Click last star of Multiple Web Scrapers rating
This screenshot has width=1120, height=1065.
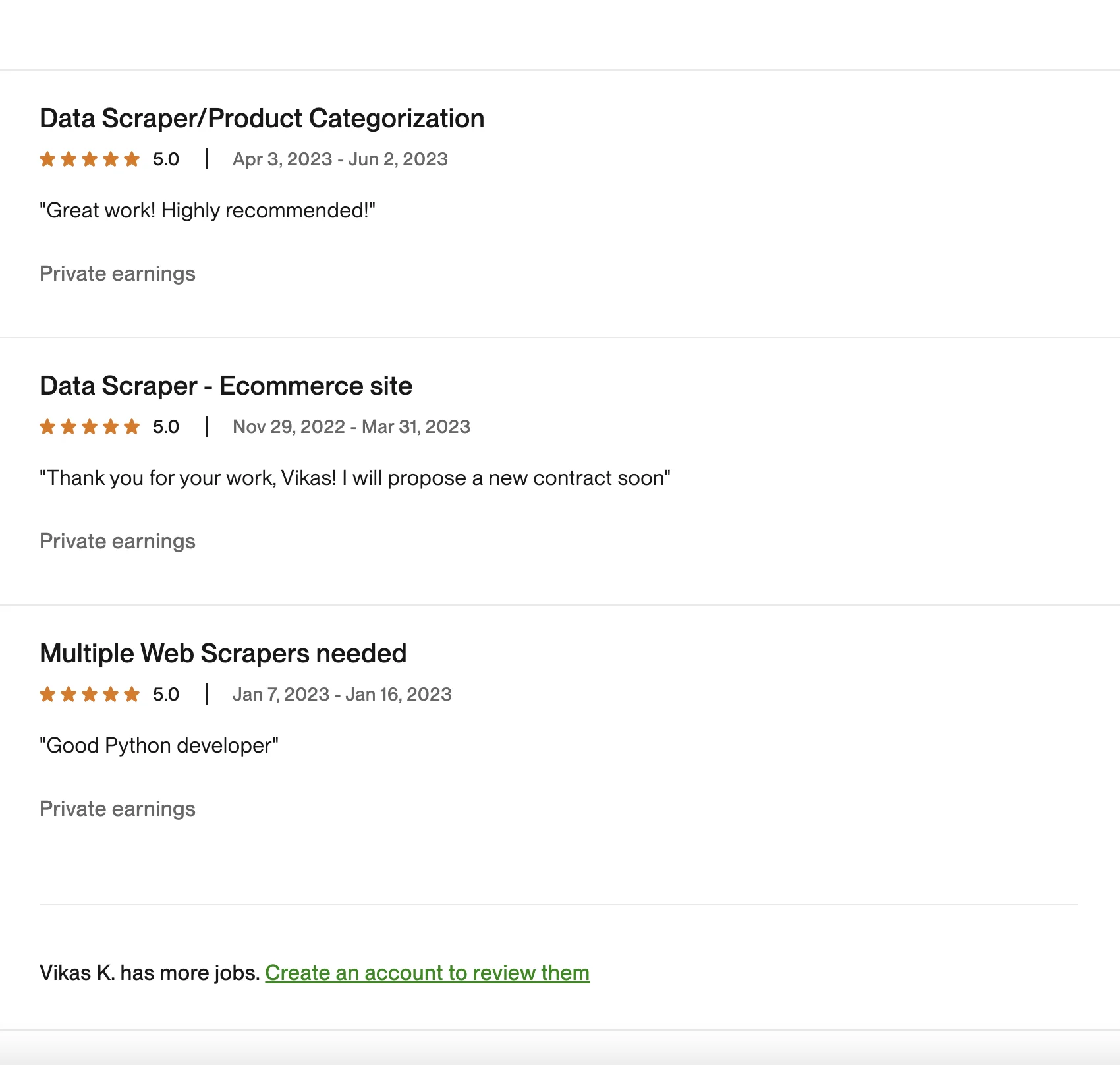(x=132, y=695)
